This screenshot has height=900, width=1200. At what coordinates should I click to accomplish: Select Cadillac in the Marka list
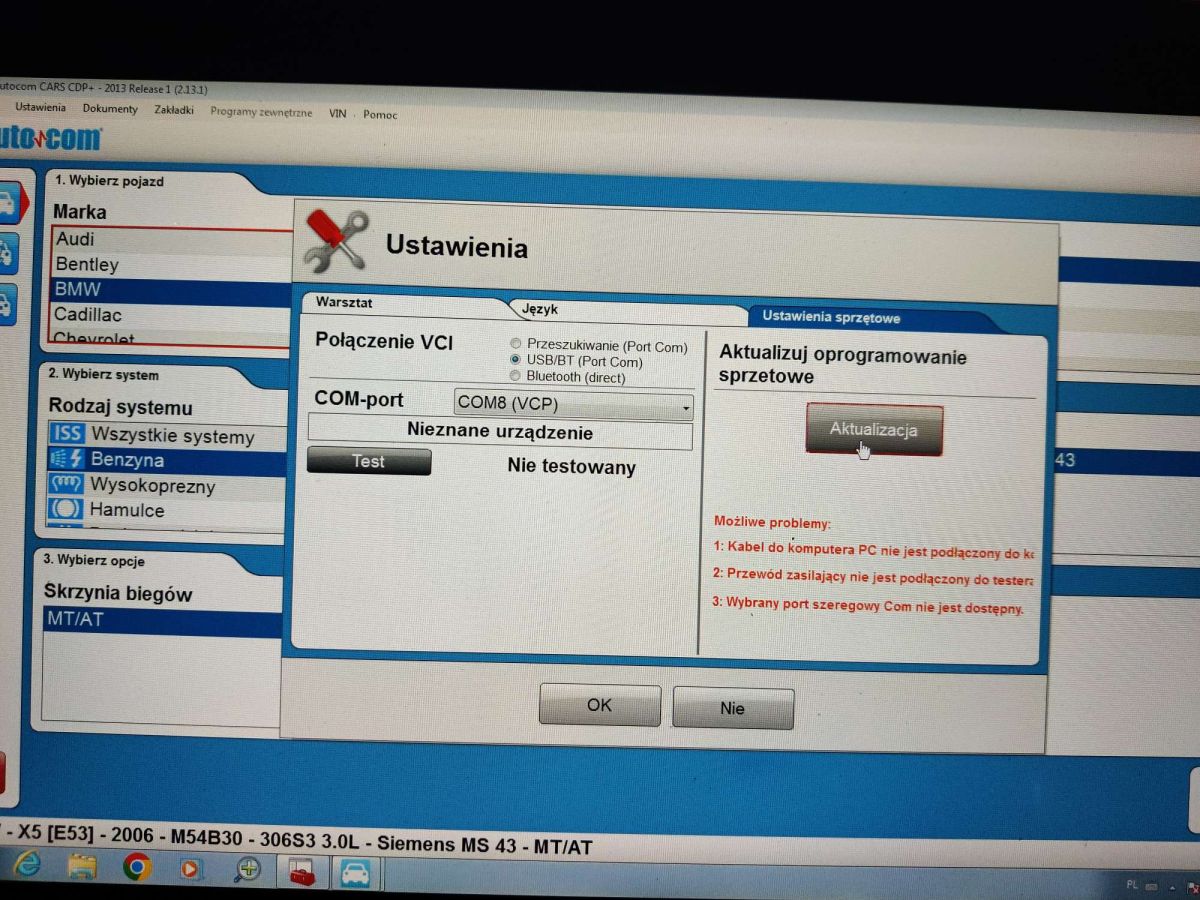pyautogui.click(x=172, y=315)
